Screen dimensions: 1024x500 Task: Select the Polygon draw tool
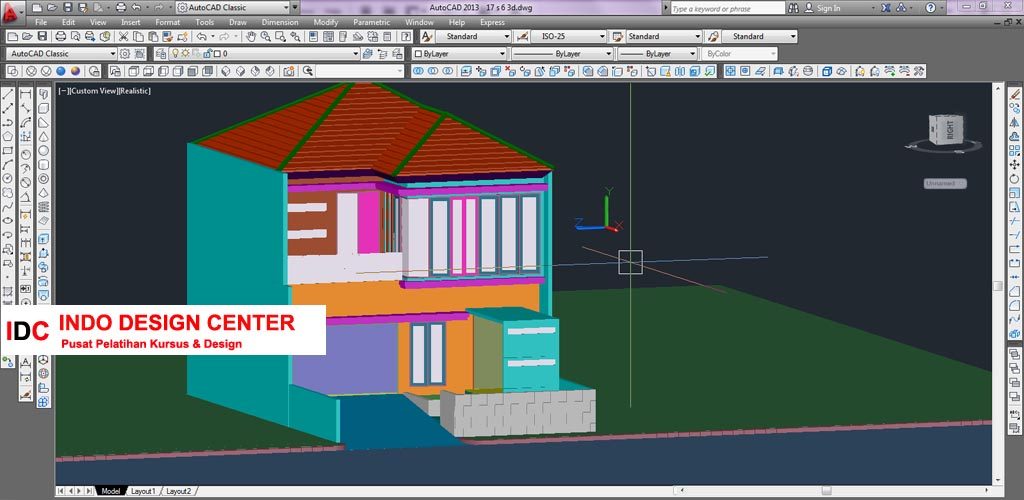click(7, 136)
